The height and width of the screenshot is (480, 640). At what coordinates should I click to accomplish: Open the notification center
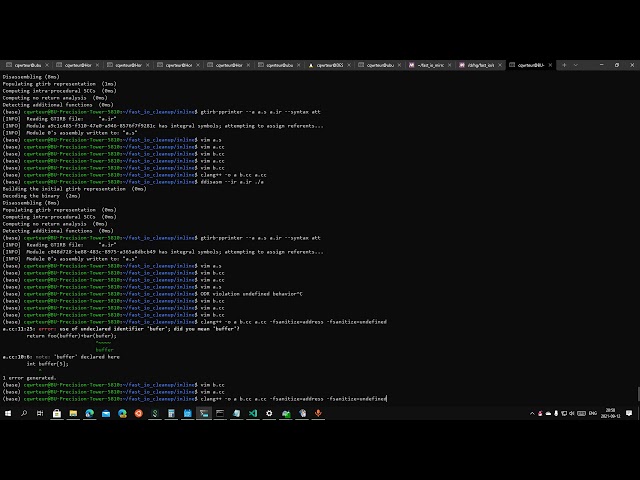pos(629,413)
